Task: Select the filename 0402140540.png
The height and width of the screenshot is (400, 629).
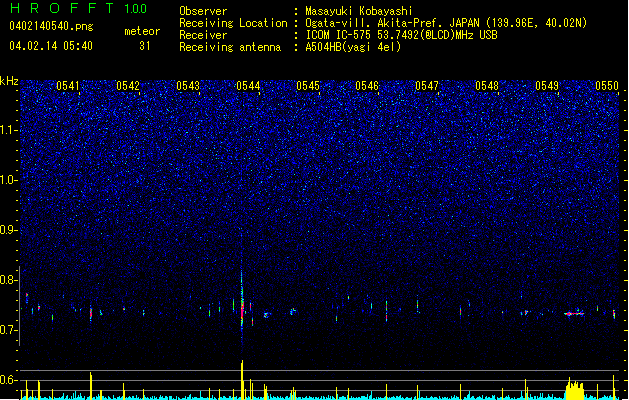Action: (x=51, y=26)
